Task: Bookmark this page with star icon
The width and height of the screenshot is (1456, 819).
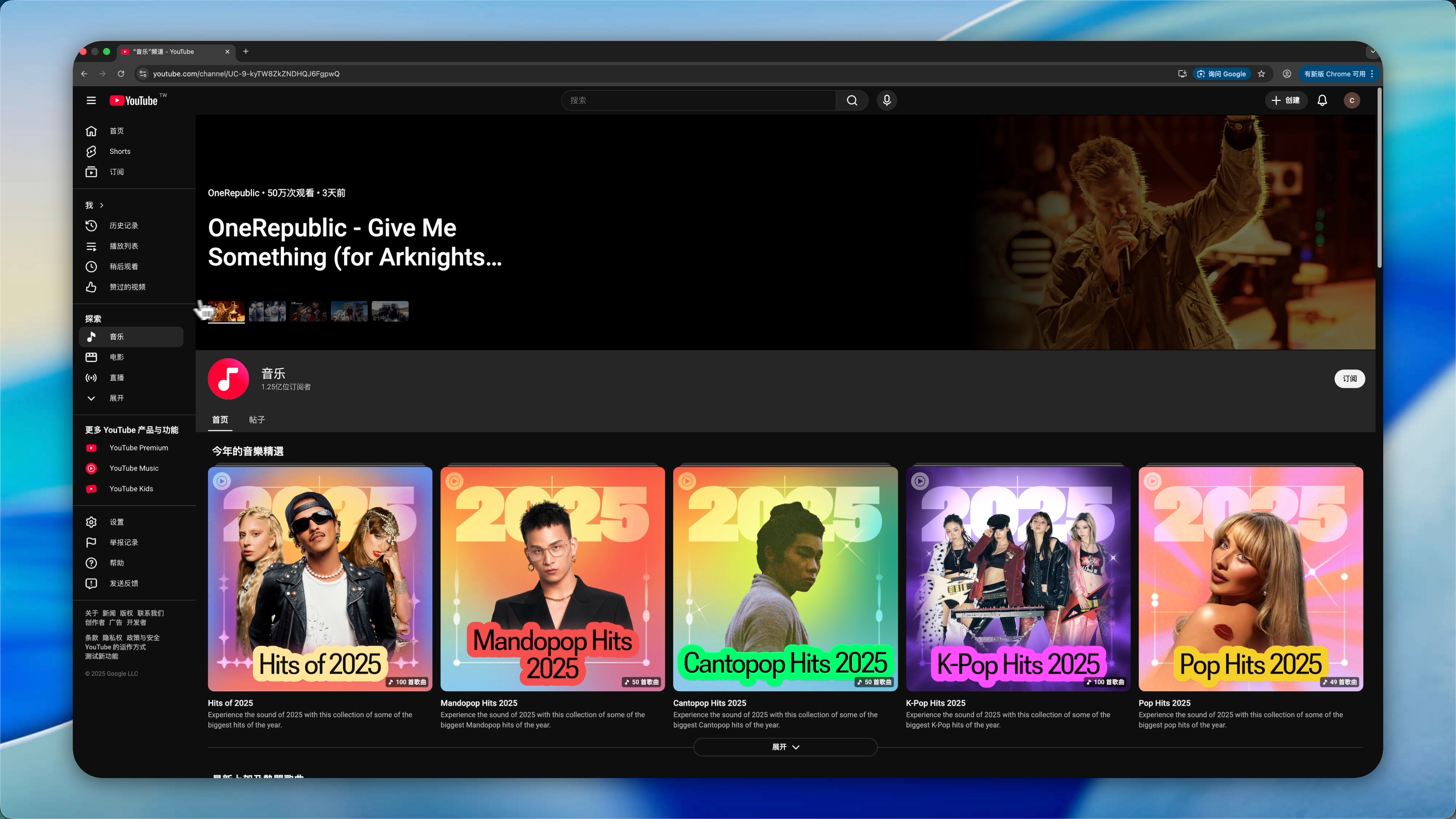Action: (x=1261, y=74)
